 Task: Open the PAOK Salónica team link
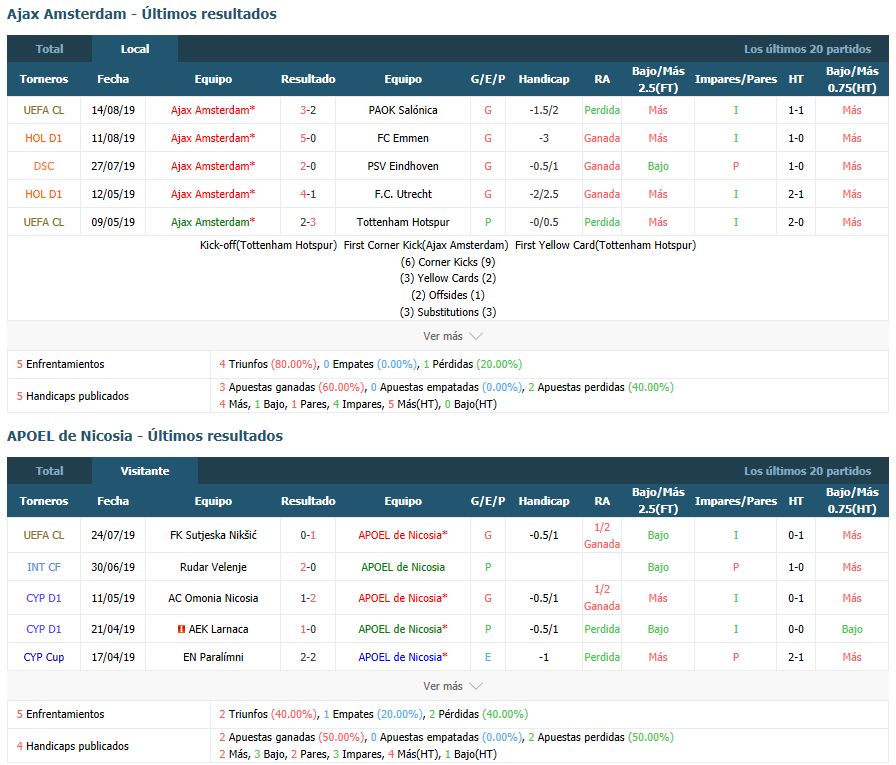click(403, 110)
